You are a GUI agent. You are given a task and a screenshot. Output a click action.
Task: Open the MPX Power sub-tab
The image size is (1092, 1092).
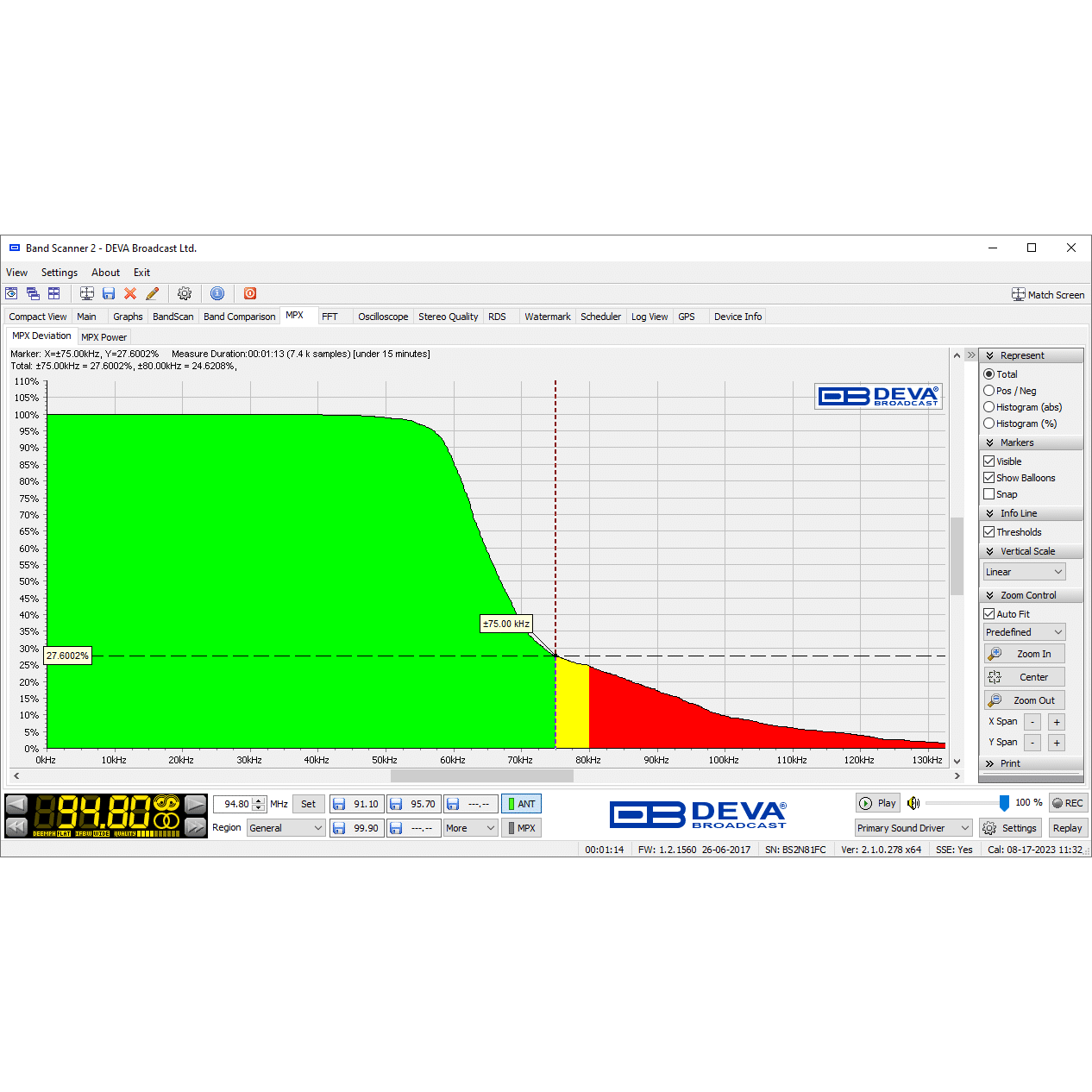[x=104, y=337]
